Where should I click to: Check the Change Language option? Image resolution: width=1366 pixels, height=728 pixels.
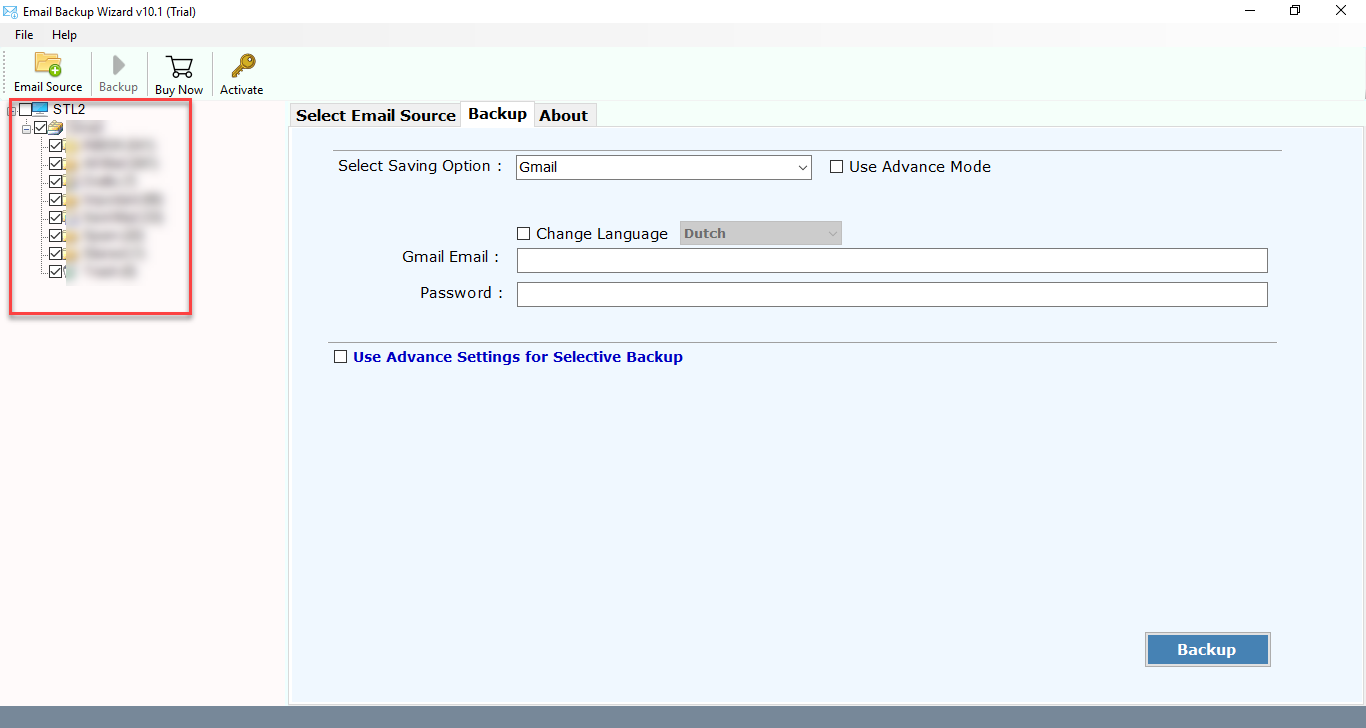523,233
